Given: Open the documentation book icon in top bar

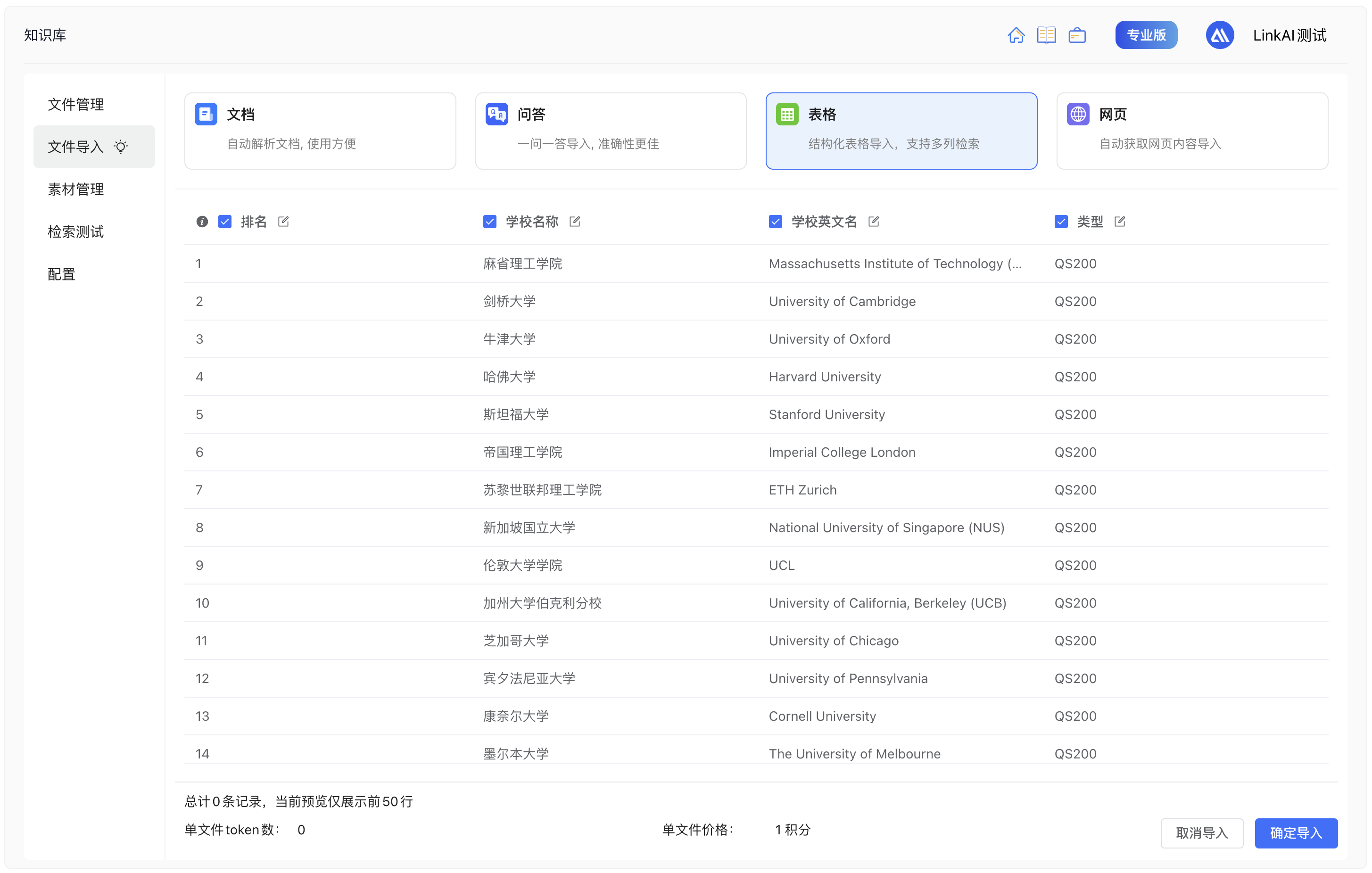Looking at the screenshot, I should click(x=1047, y=35).
